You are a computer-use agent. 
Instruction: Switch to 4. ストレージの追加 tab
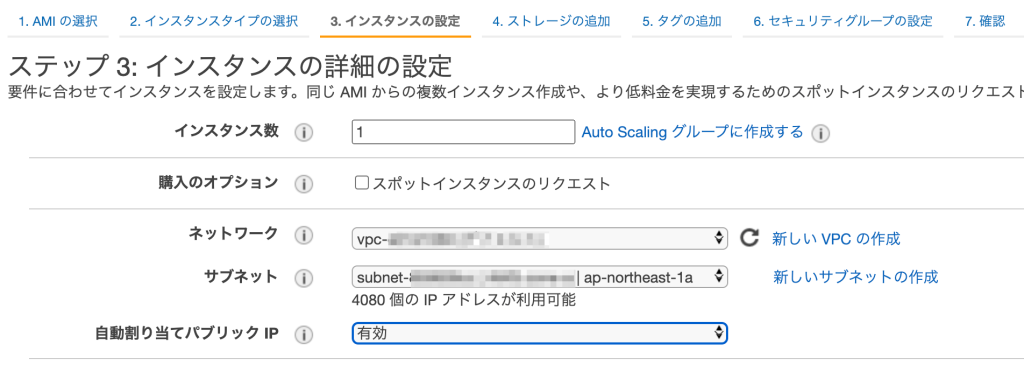tap(551, 22)
